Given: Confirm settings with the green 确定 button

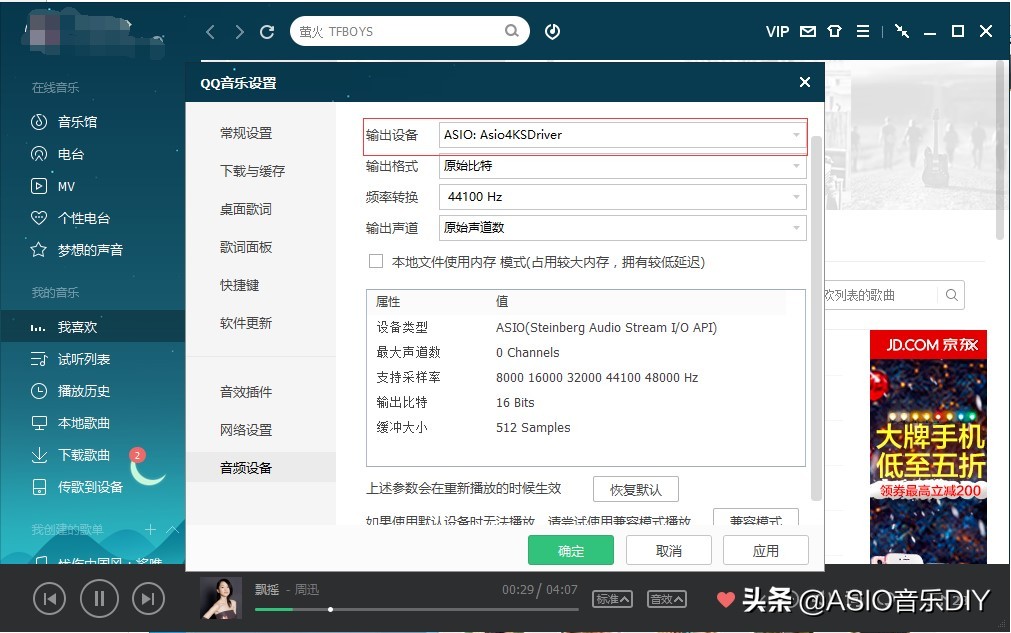Looking at the screenshot, I should coord(570,550).
